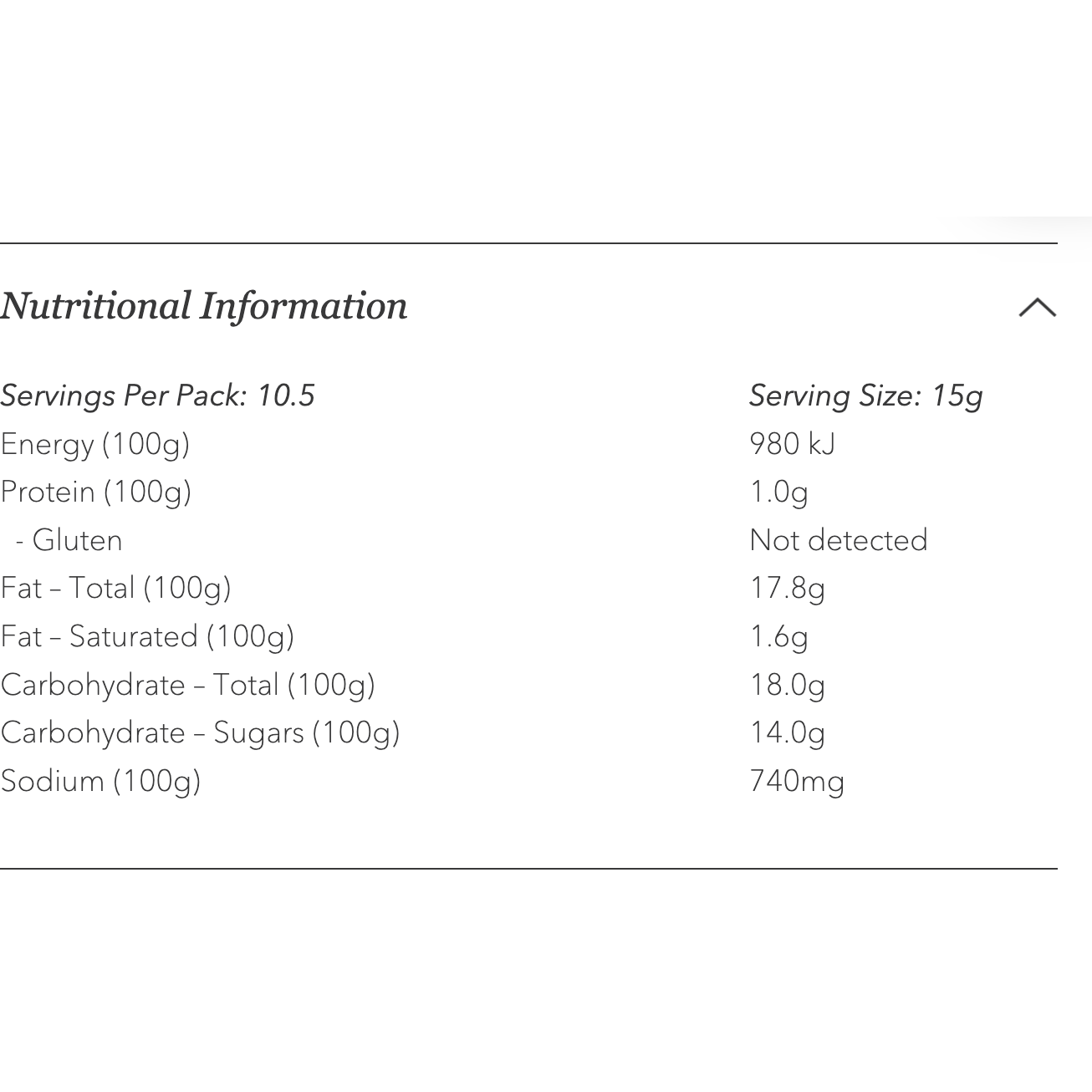The width and height of the screenshot is (1092, 1092).
Task: Select the Servings Per Pack: 10.5 text
Action: [157, 395]
